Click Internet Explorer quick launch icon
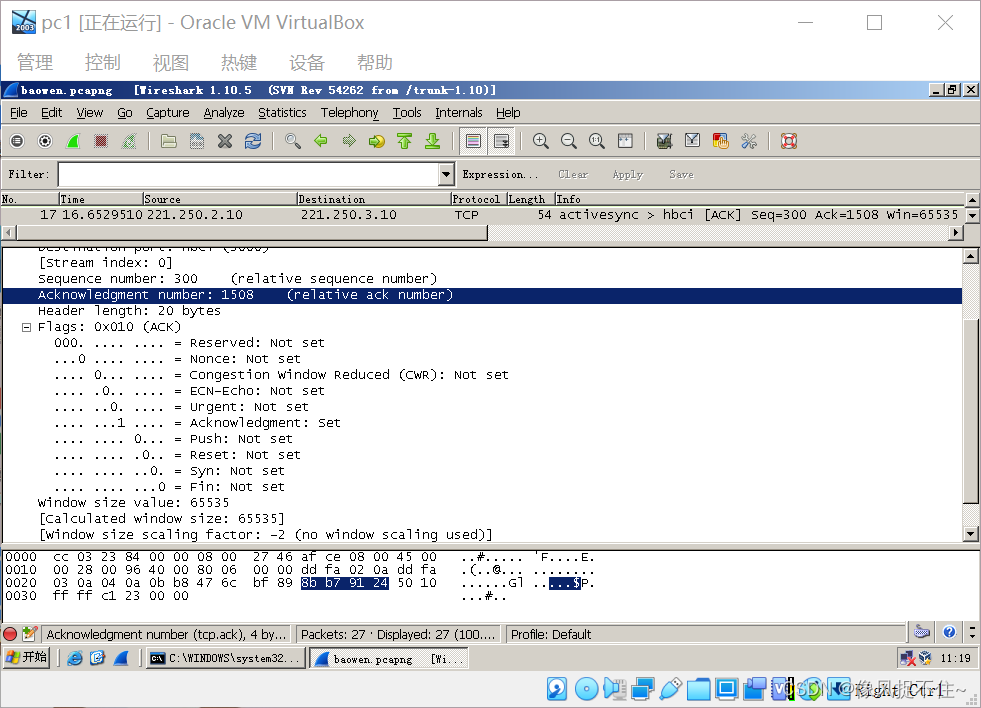The image size is (981, 708). coord(74,658)
